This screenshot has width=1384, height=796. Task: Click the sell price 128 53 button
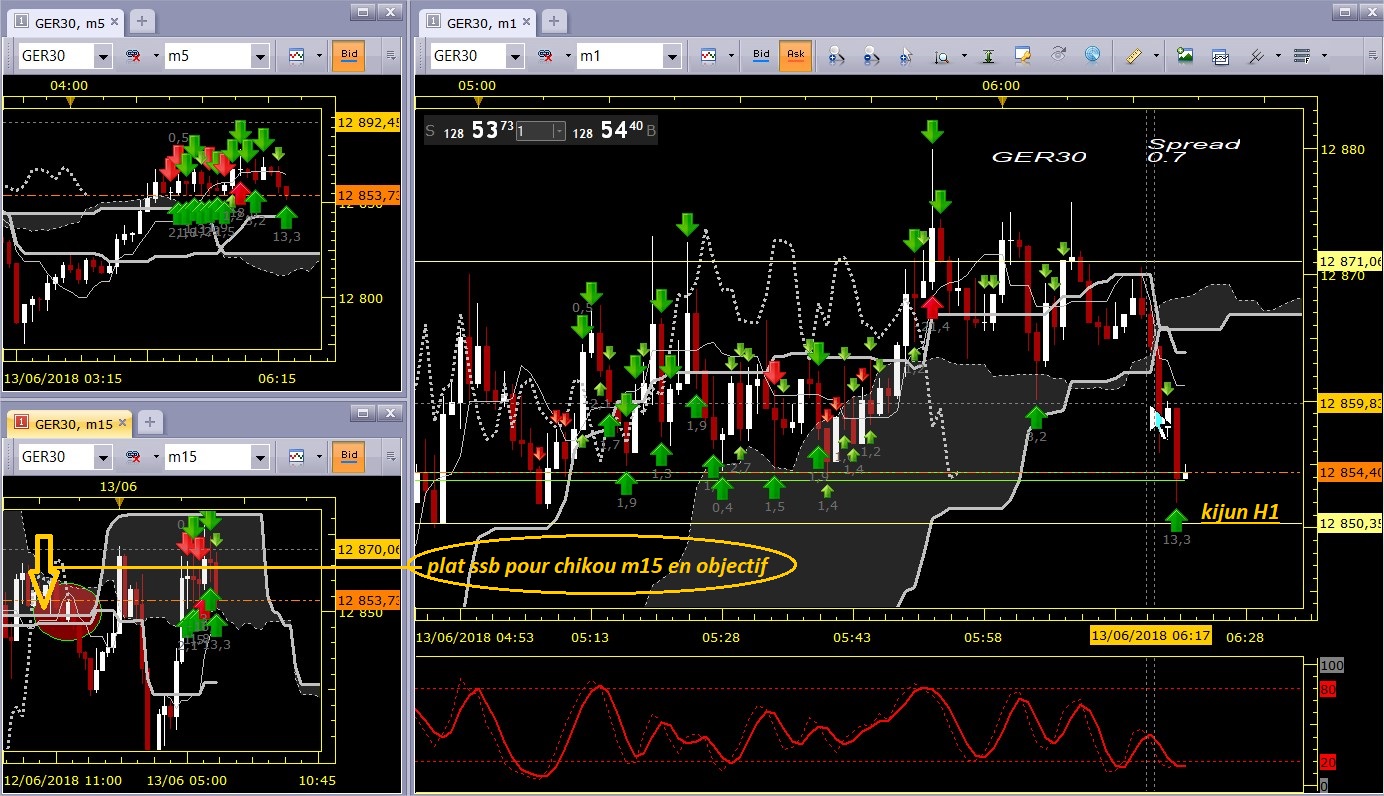[x=470, y=130]
